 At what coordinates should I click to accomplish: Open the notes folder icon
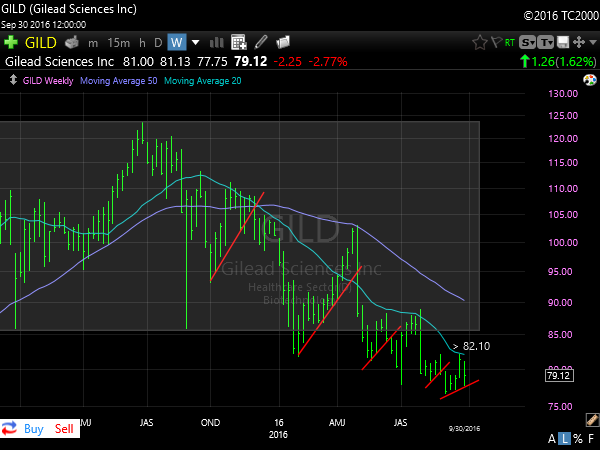click(283, 42)
